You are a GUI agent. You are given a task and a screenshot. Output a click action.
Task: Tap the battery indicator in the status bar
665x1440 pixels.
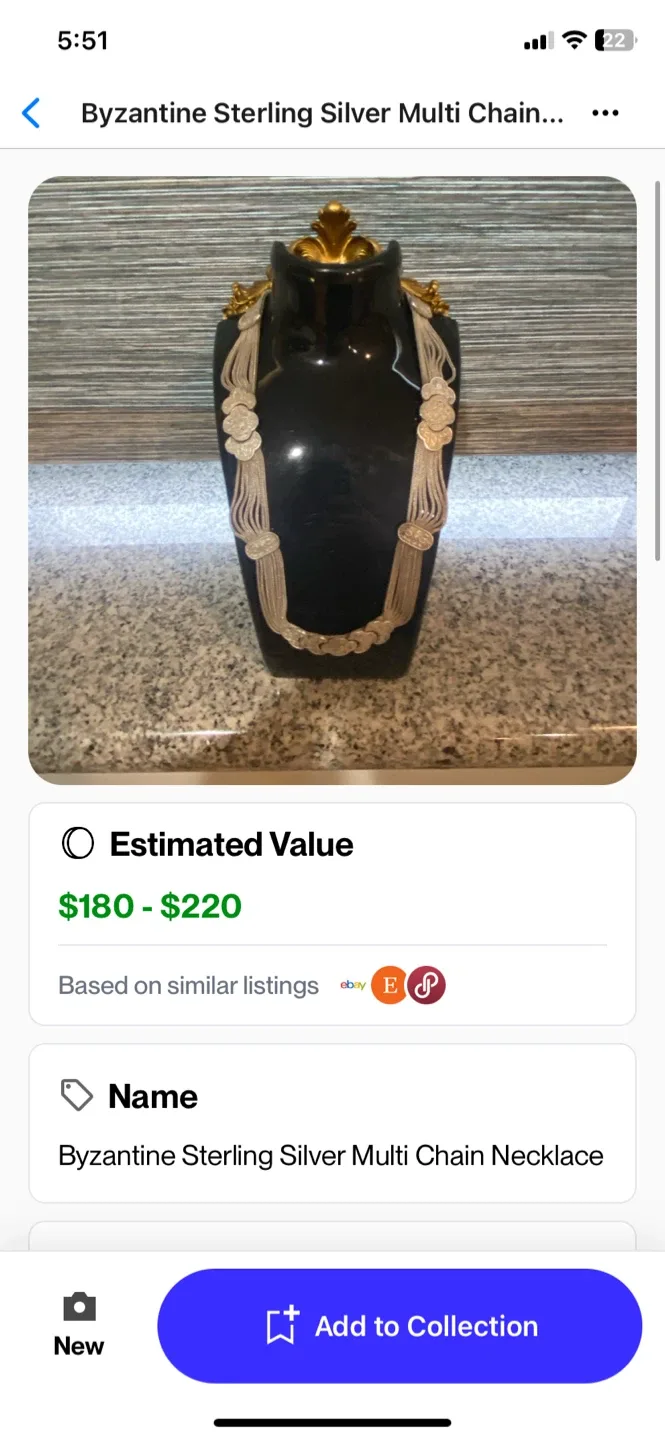coord(615,40)
